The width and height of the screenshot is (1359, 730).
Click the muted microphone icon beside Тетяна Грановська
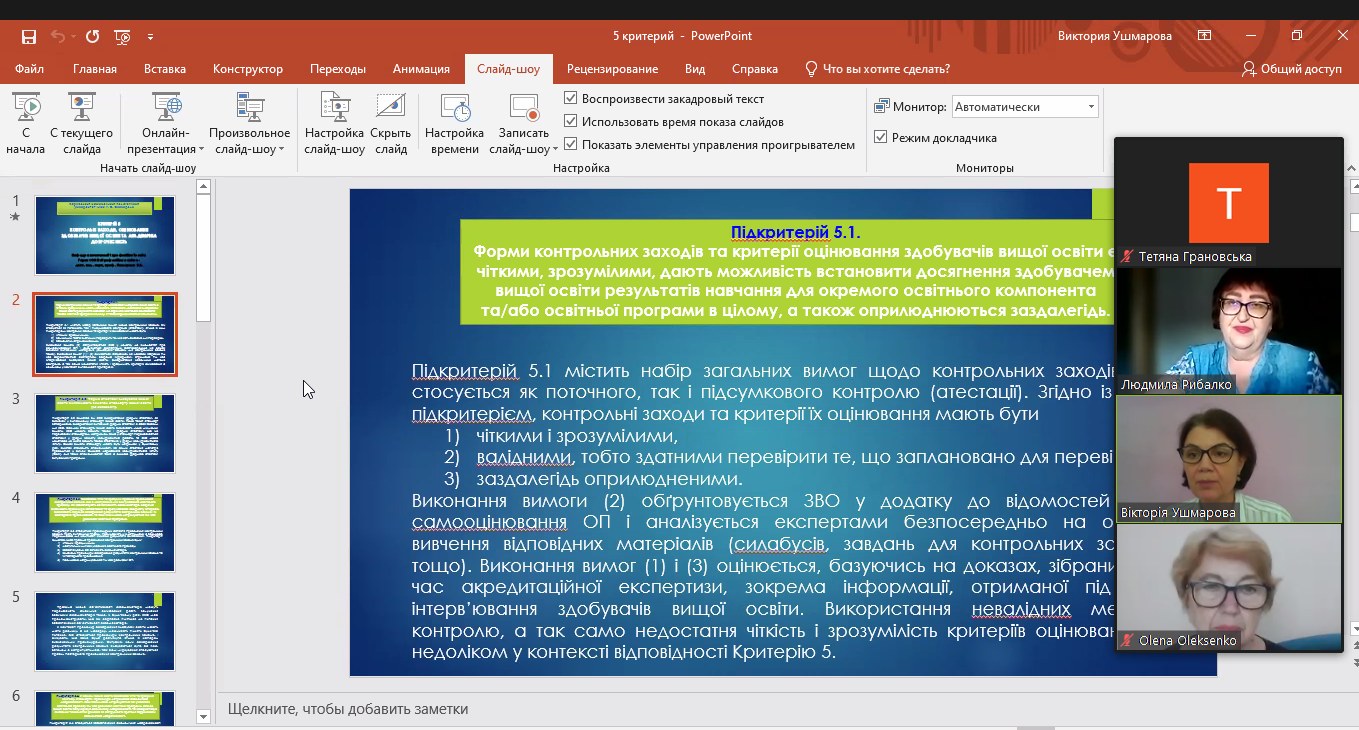[x=1127, y=256]
